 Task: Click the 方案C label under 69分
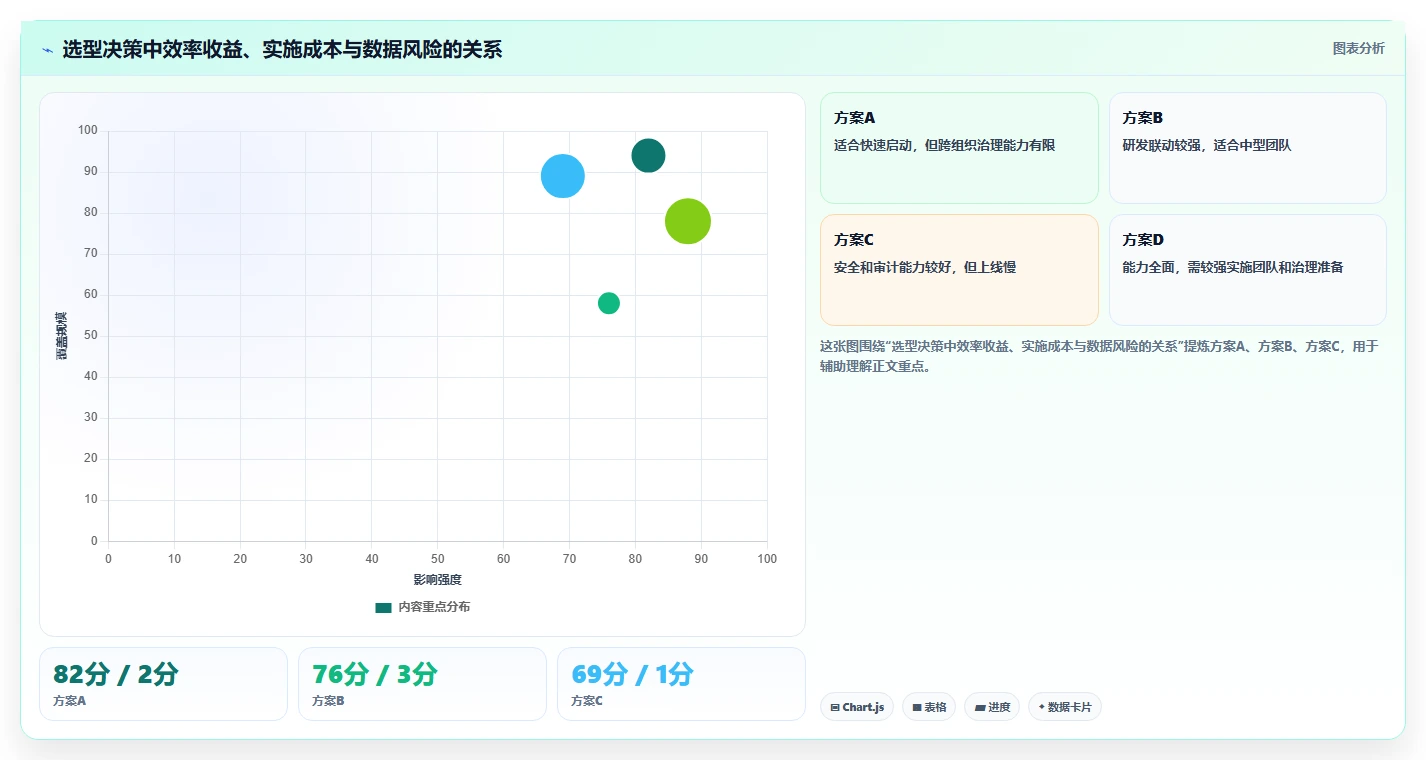587,701
